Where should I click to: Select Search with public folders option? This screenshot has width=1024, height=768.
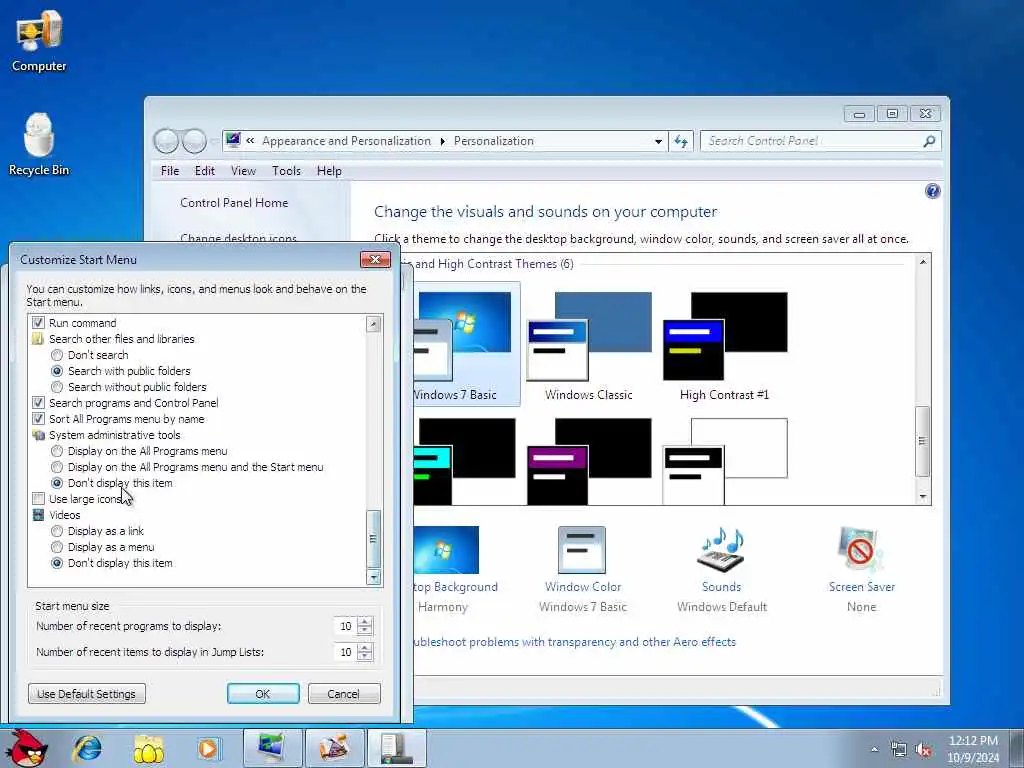(x=57, y=371)
